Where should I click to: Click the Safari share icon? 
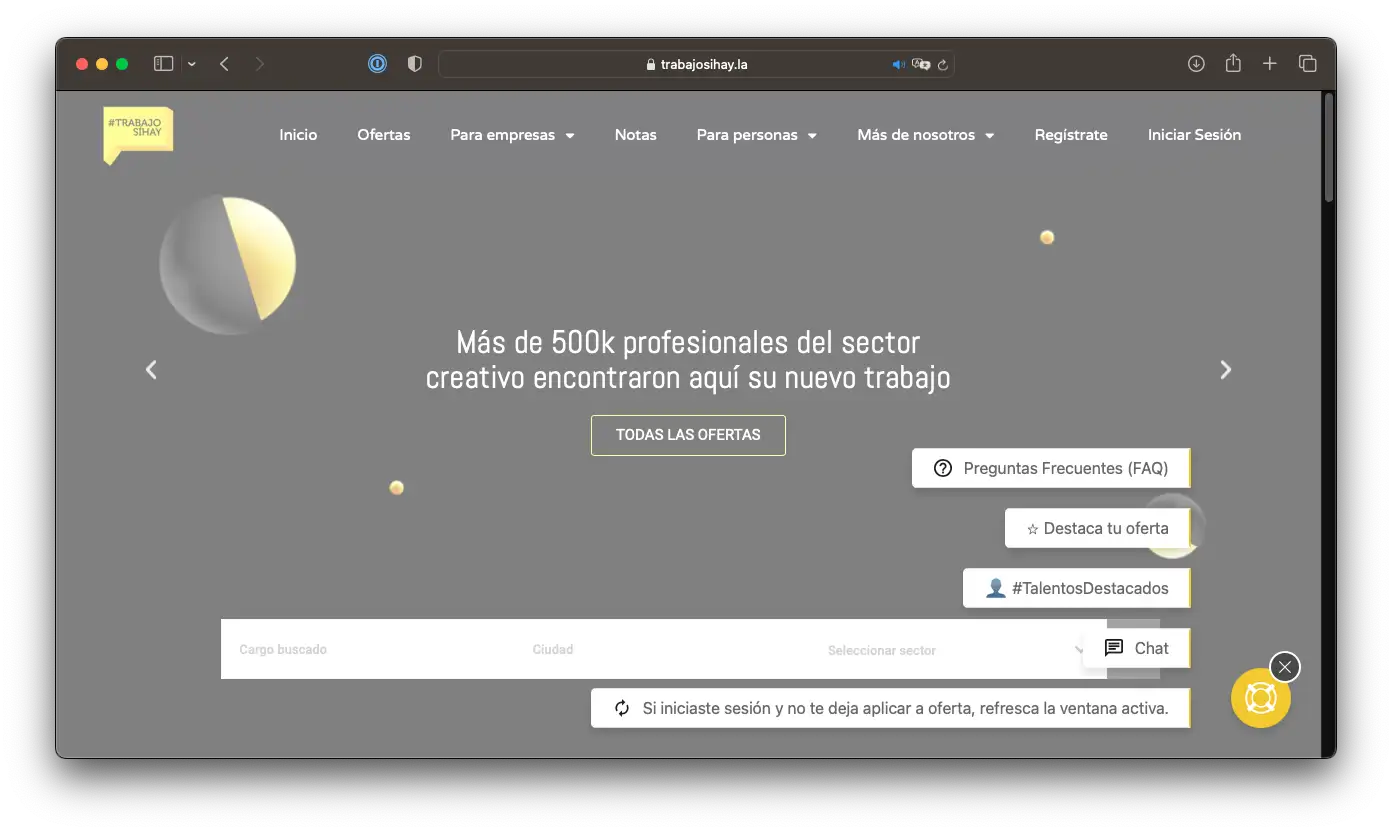pyautogui.click(x=1233, y=64)
